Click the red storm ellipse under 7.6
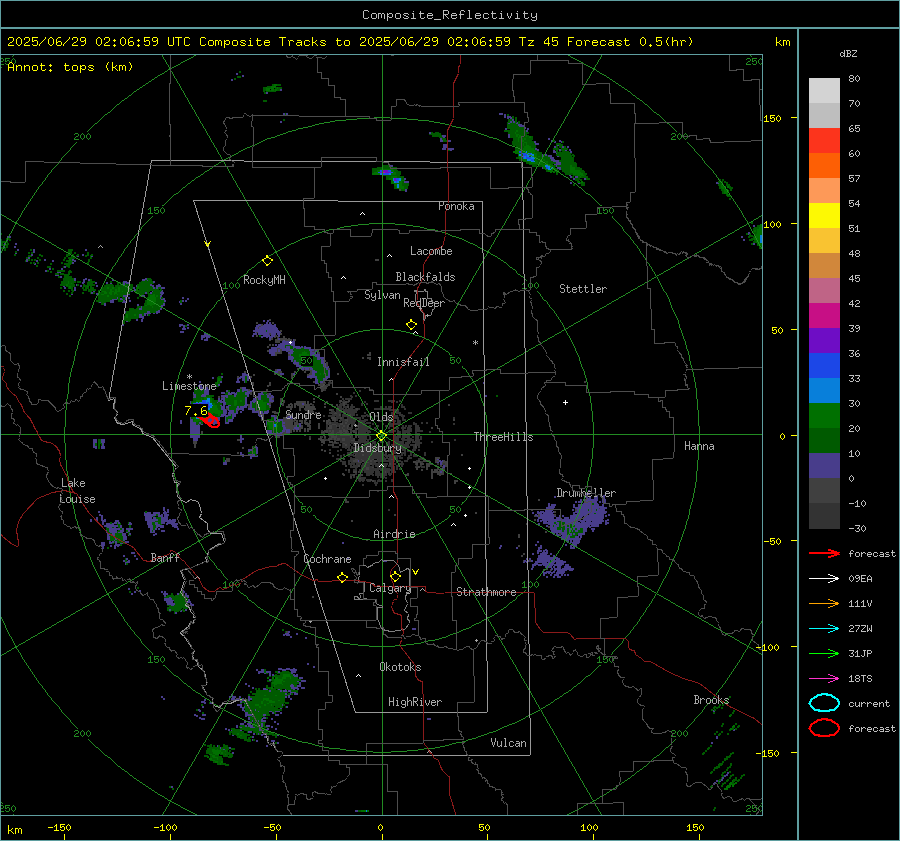The height and width of the screenshot is (841, 900). tap(213, 422)
